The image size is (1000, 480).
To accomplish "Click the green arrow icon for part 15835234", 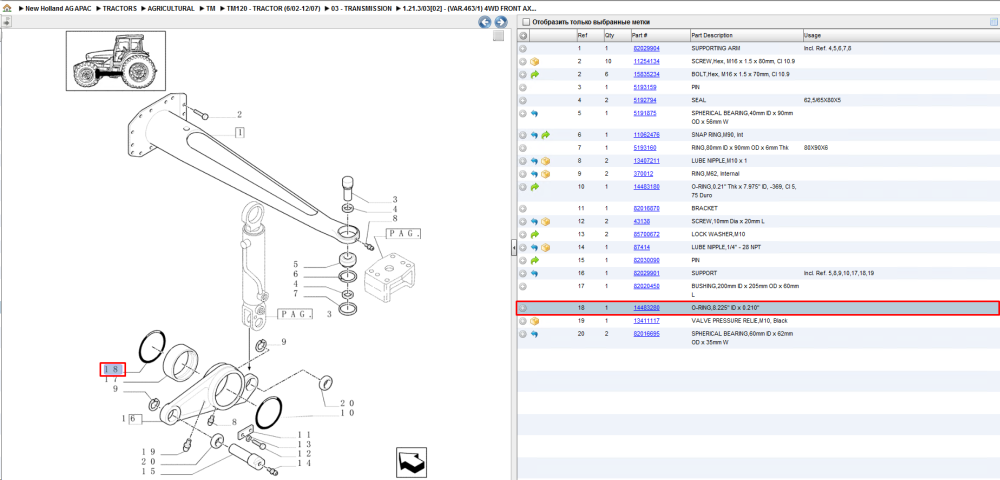I will [x=534, y=75].
